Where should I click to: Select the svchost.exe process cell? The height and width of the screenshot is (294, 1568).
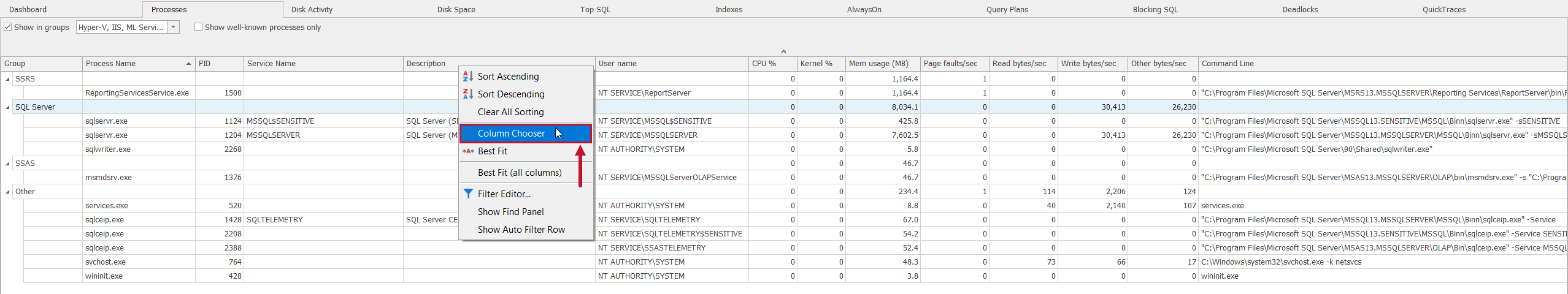139,262
